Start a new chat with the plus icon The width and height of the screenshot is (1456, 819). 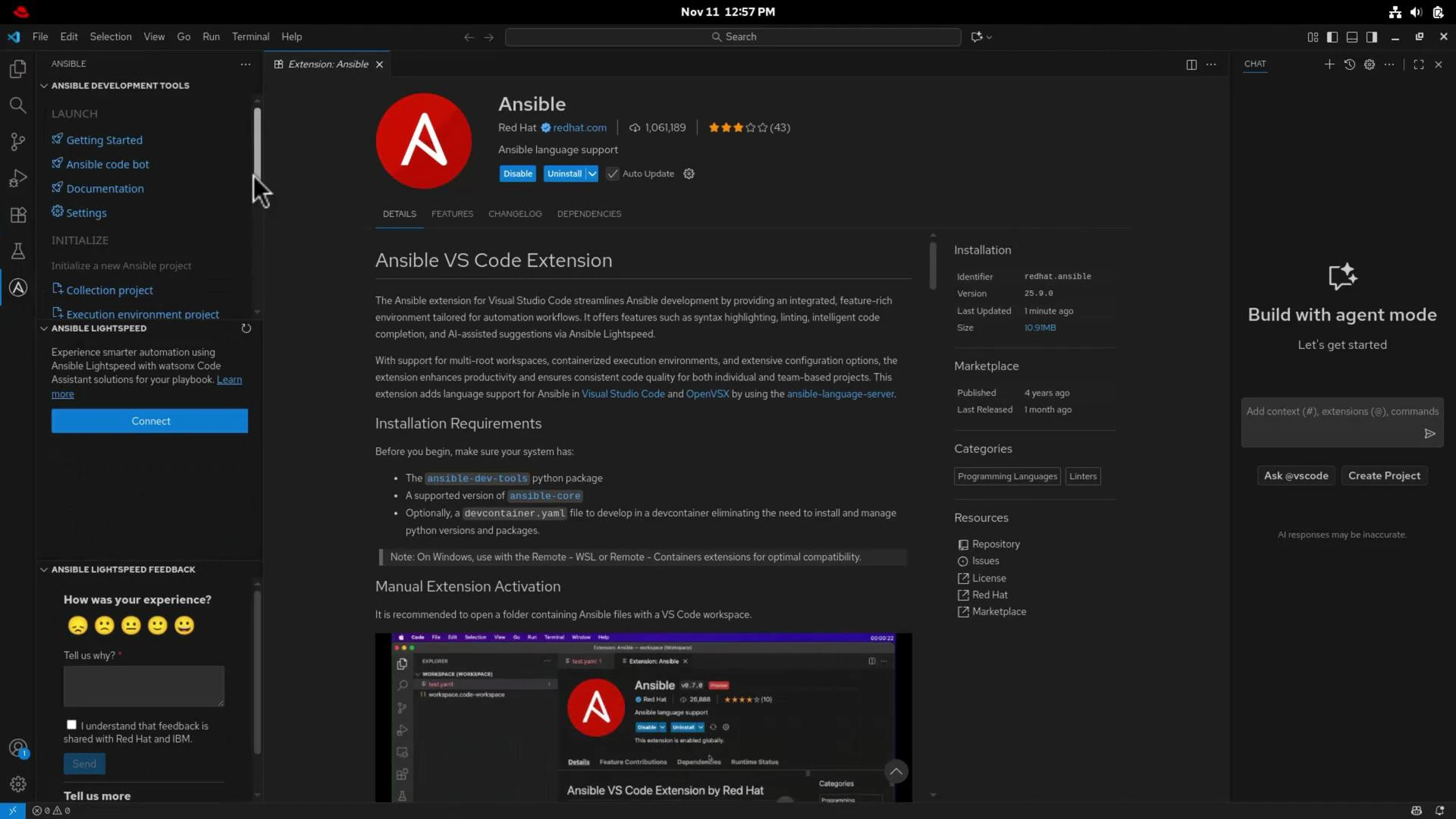tap(1329, 64)
